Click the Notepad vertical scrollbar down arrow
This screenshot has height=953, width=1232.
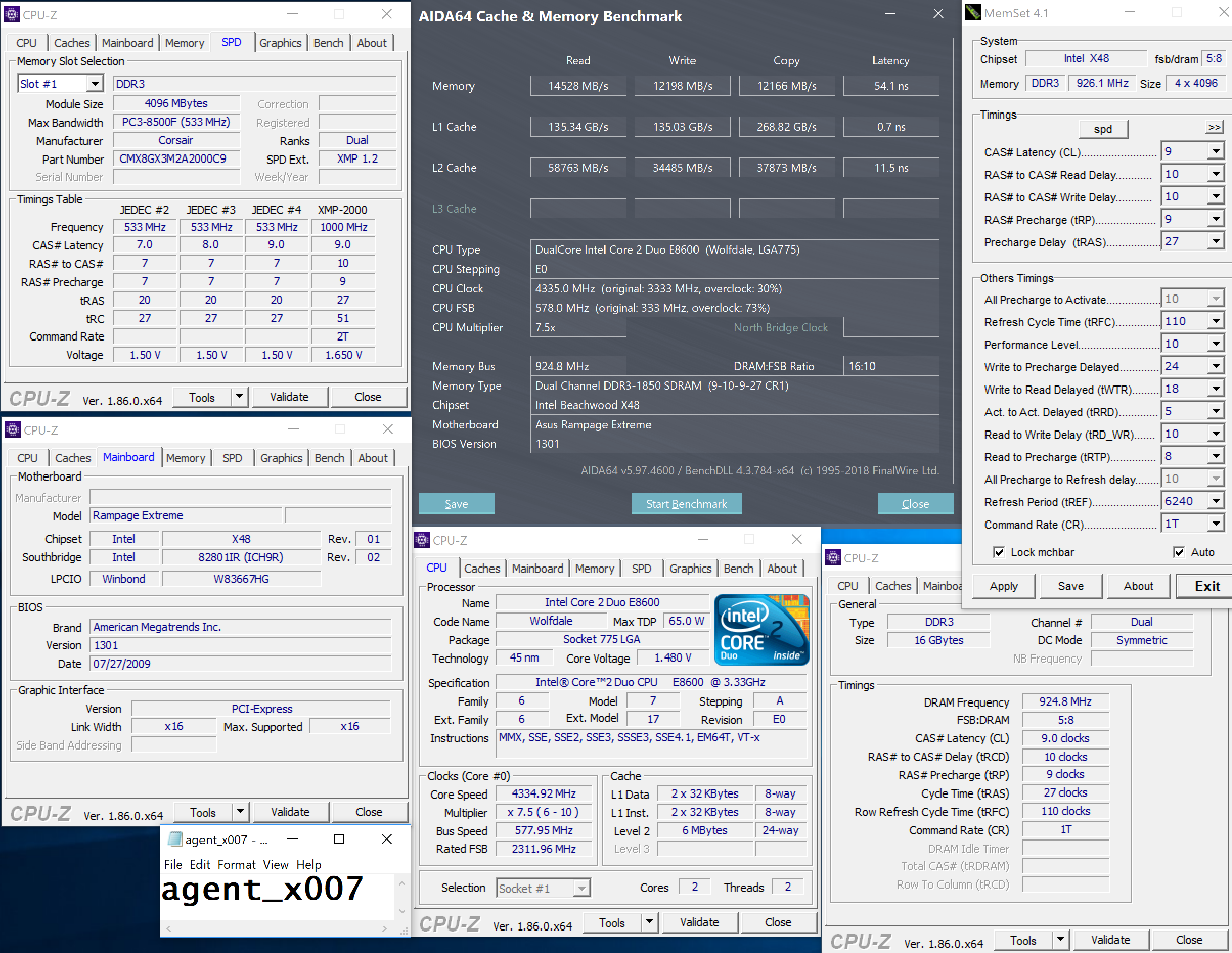pyautogui.click(x=402, y=911)
